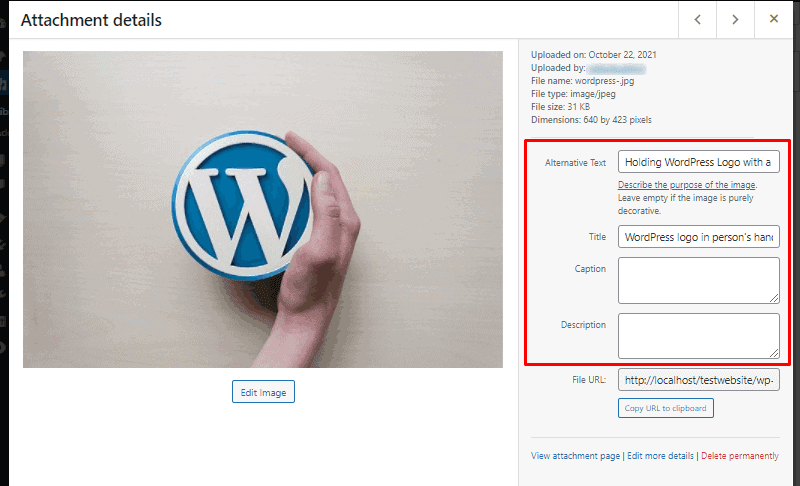Grab the Description textarea resize handle
The image size is (800, 486).
point(774,353)
